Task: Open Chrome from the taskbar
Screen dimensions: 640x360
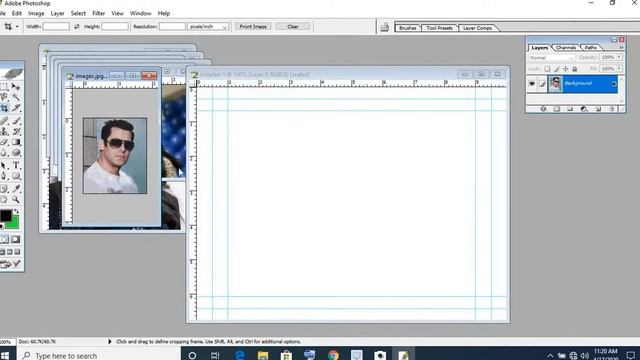Action: point(333,355)
